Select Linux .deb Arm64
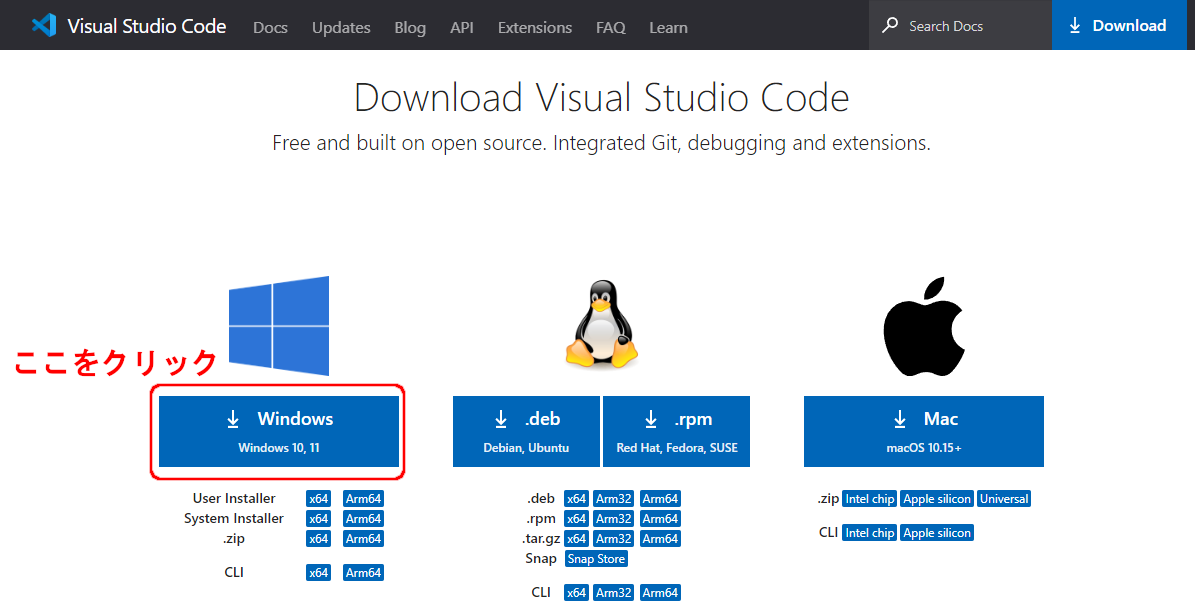 pyautogui.click(x=660, y=499)
